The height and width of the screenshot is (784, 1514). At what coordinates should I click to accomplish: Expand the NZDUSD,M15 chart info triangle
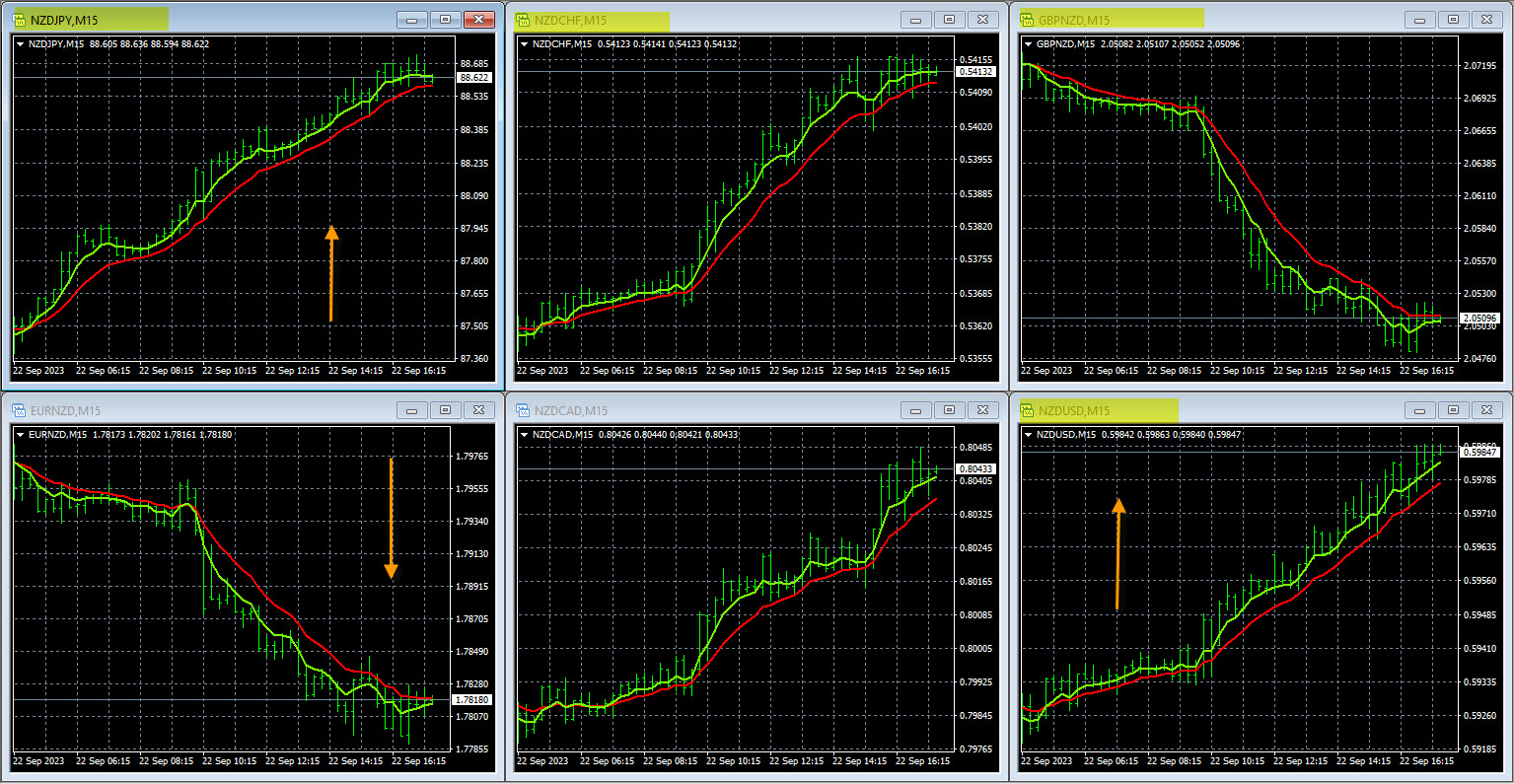pos(1029,435)
